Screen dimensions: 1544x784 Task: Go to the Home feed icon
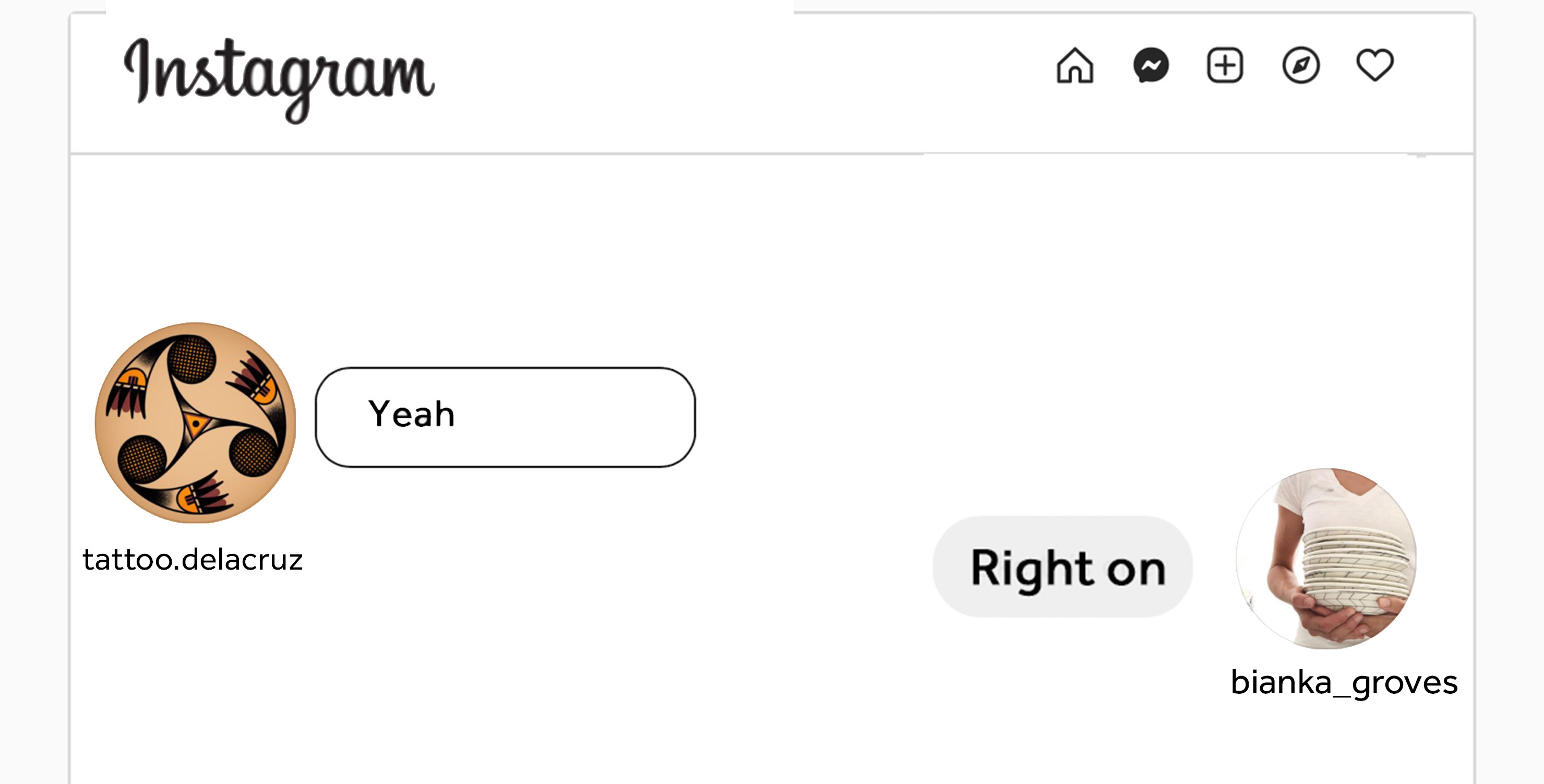click(1075, 65)
